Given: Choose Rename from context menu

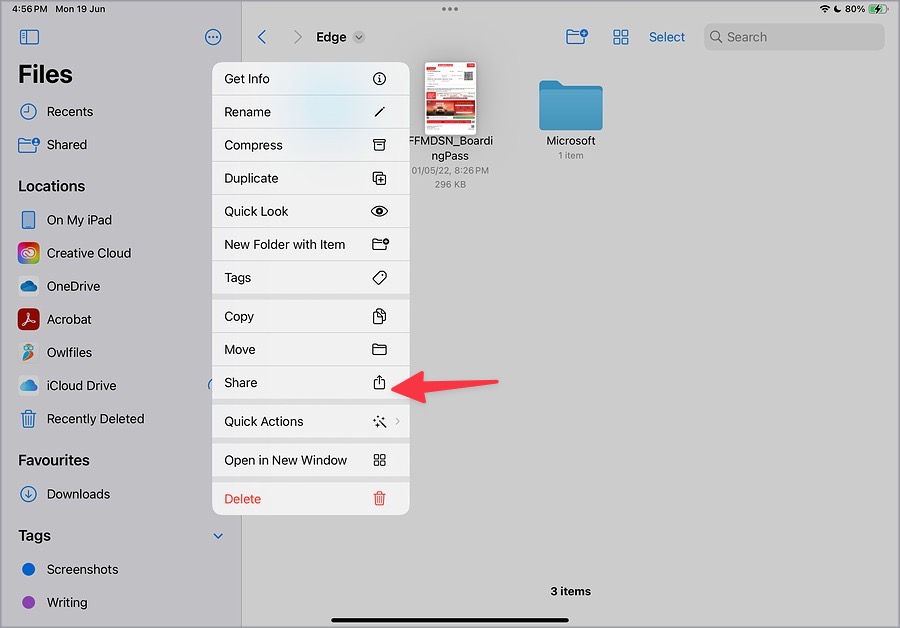Looking at the screenshot, I should coord(311,112).
